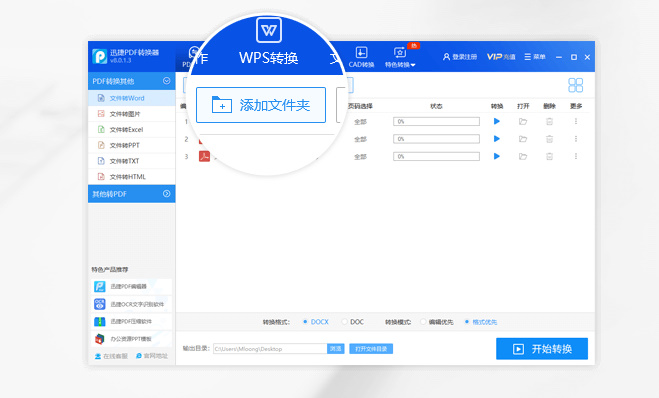Delete the row 3 file
This screenshot has height=398, width=659.
pyautogui.click(x=549, y=156)
